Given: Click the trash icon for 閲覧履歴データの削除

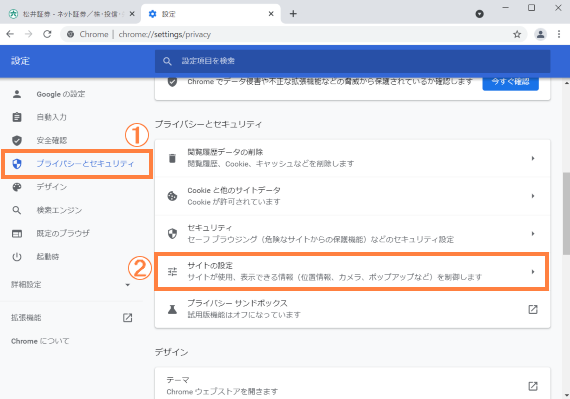Looking at the screenshot, I should point(172,158).
